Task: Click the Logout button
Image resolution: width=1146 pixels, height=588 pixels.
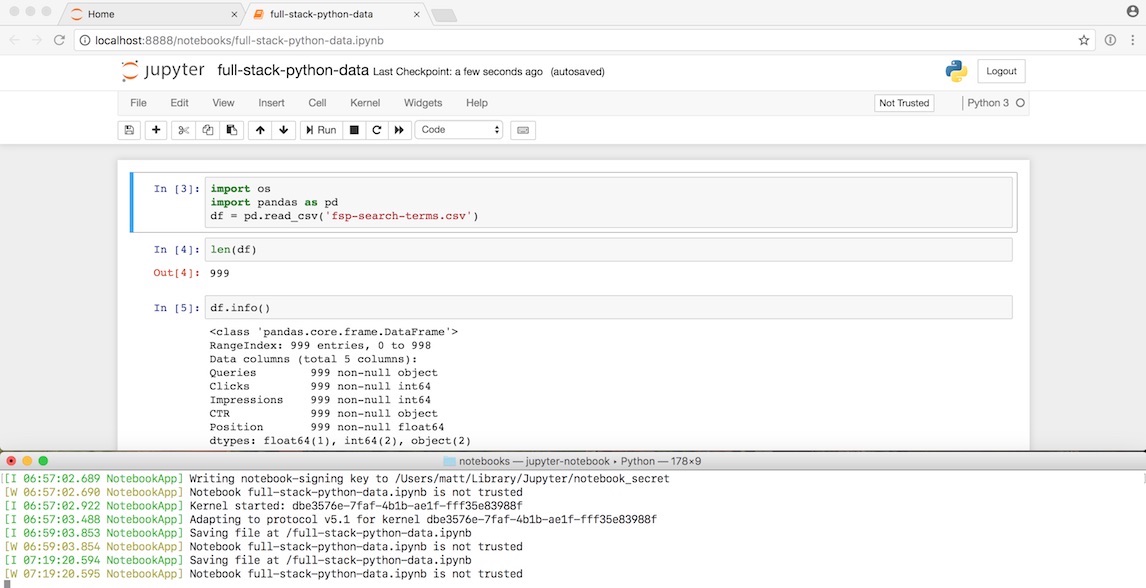Action: pyautogui.click(x=1000, y=71)
